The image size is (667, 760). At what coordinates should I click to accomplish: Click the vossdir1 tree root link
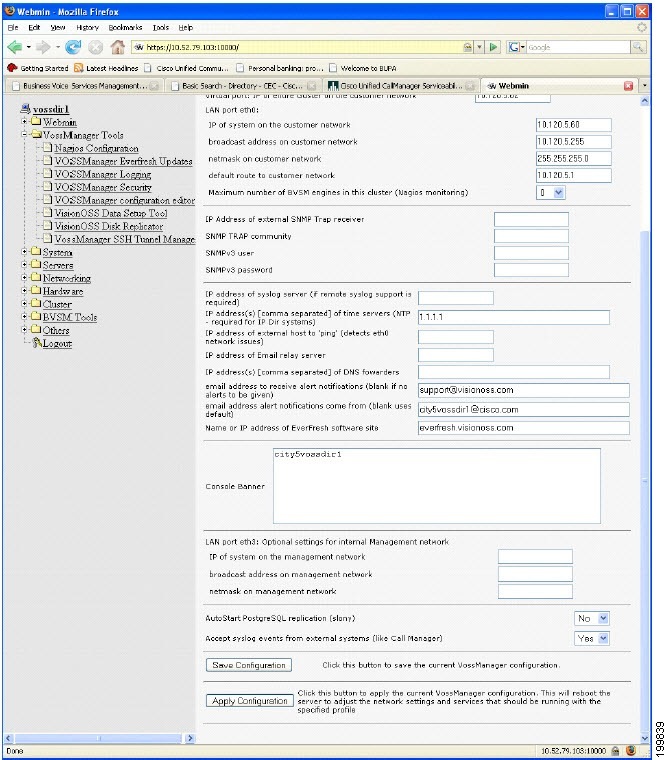pos(50,109)
